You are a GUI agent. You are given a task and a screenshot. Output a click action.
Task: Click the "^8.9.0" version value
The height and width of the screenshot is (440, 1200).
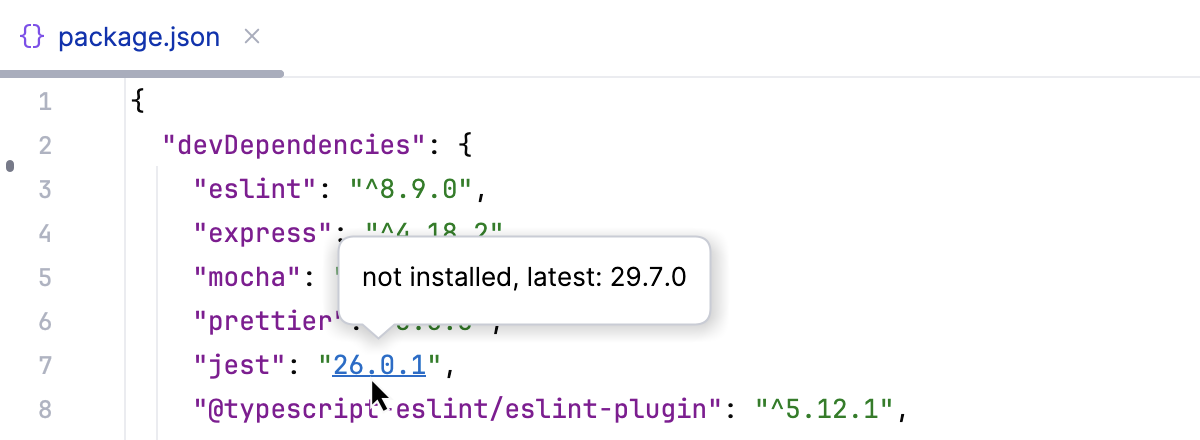coord(415,190)
